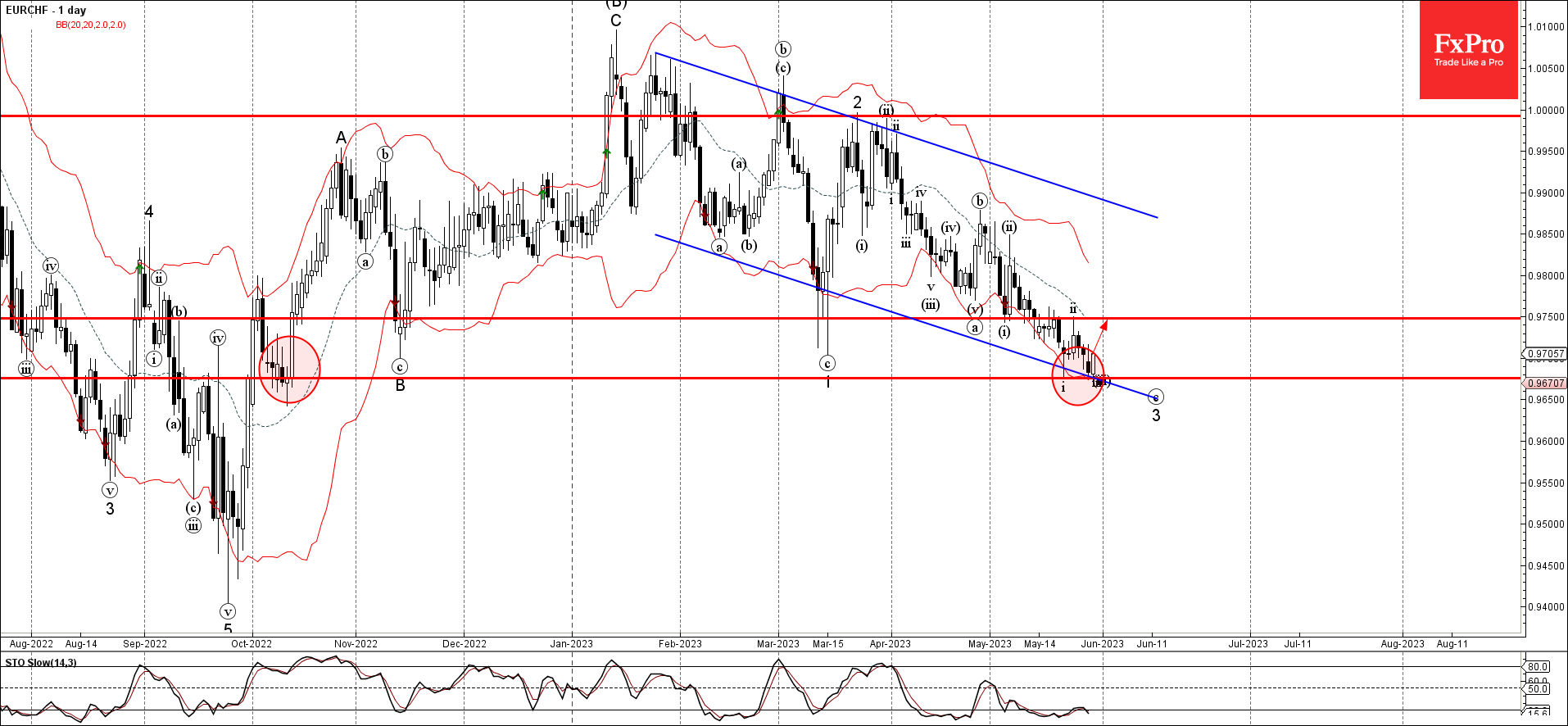This screenshot has width=1568, height=726.
Task: Click the 50.0 stochastic level label
Action: 1538,689
